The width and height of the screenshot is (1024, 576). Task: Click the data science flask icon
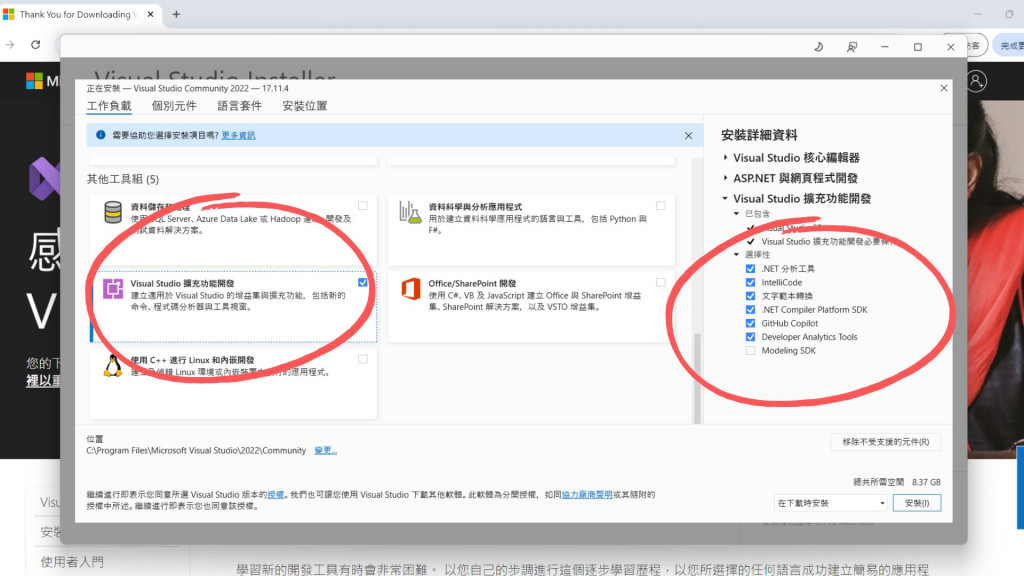(x=410, y=213)
